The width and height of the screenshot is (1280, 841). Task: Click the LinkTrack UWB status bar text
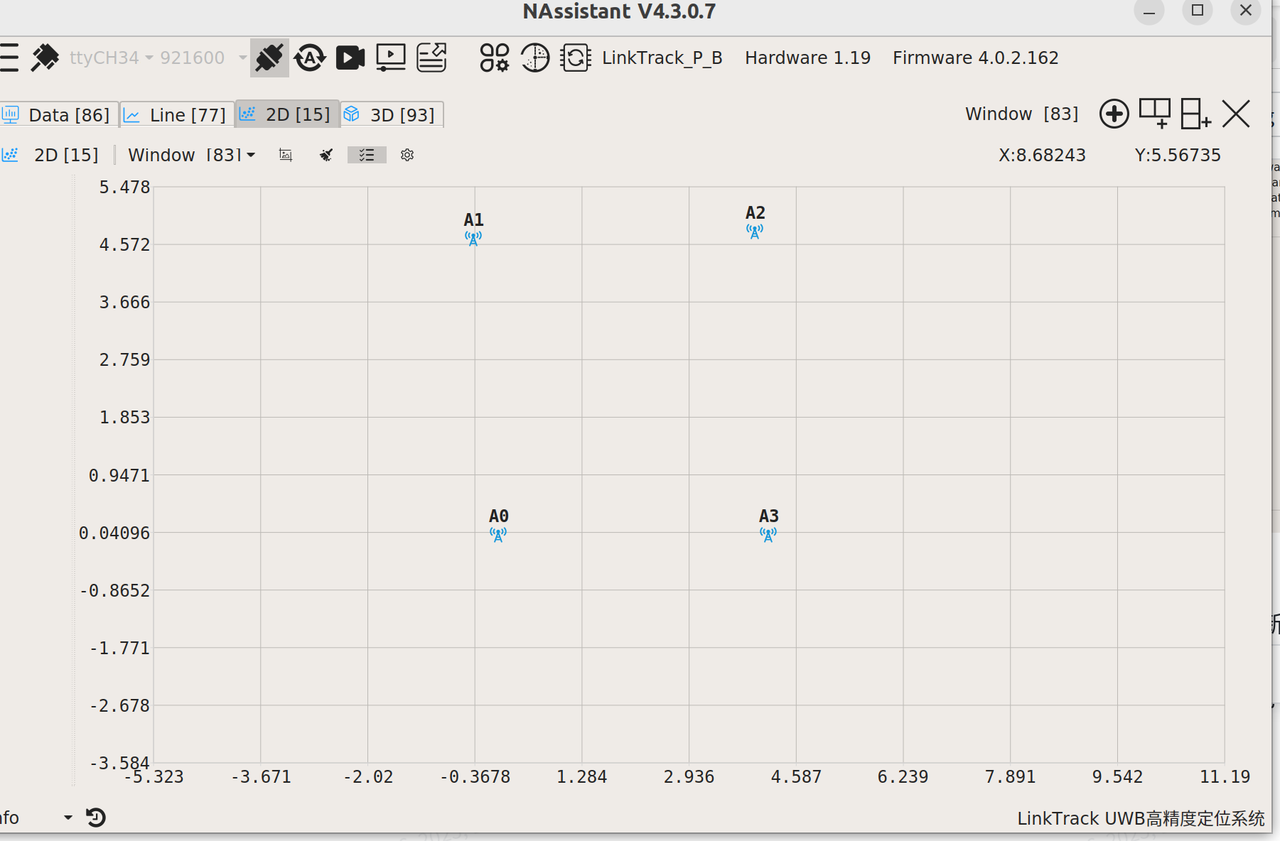pos(1141,818)
